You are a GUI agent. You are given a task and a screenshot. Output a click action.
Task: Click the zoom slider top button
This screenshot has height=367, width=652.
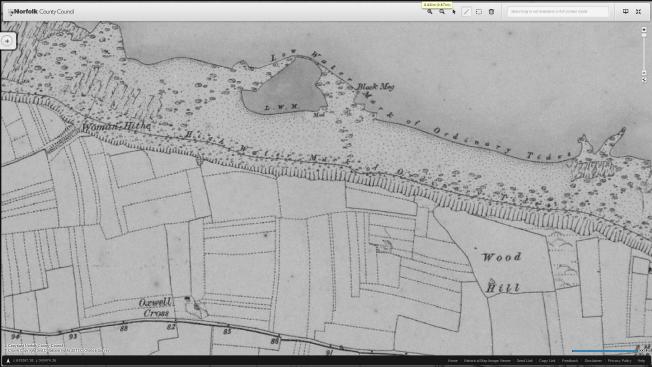click(x=644, y=30)
